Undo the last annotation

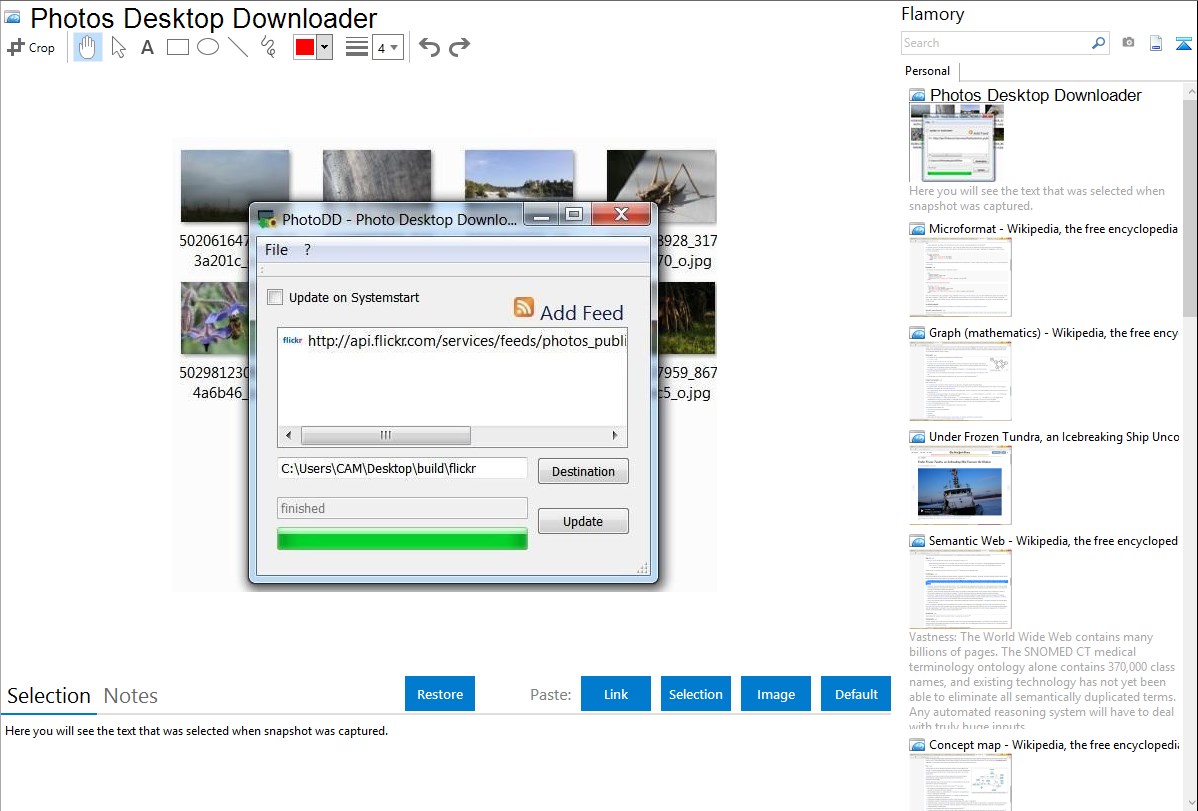tap(429, 47)
